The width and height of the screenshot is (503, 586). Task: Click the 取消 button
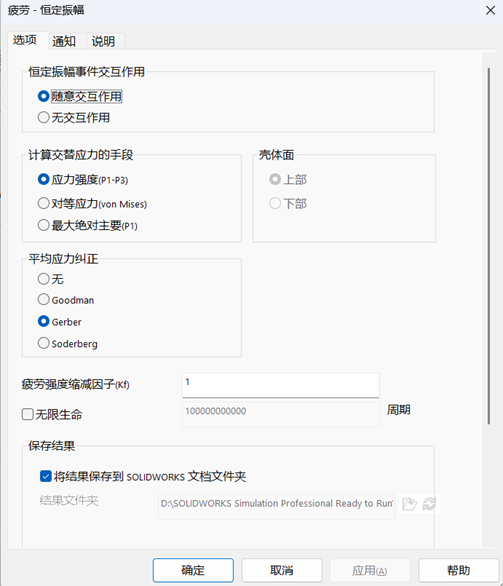pos(282,570)
